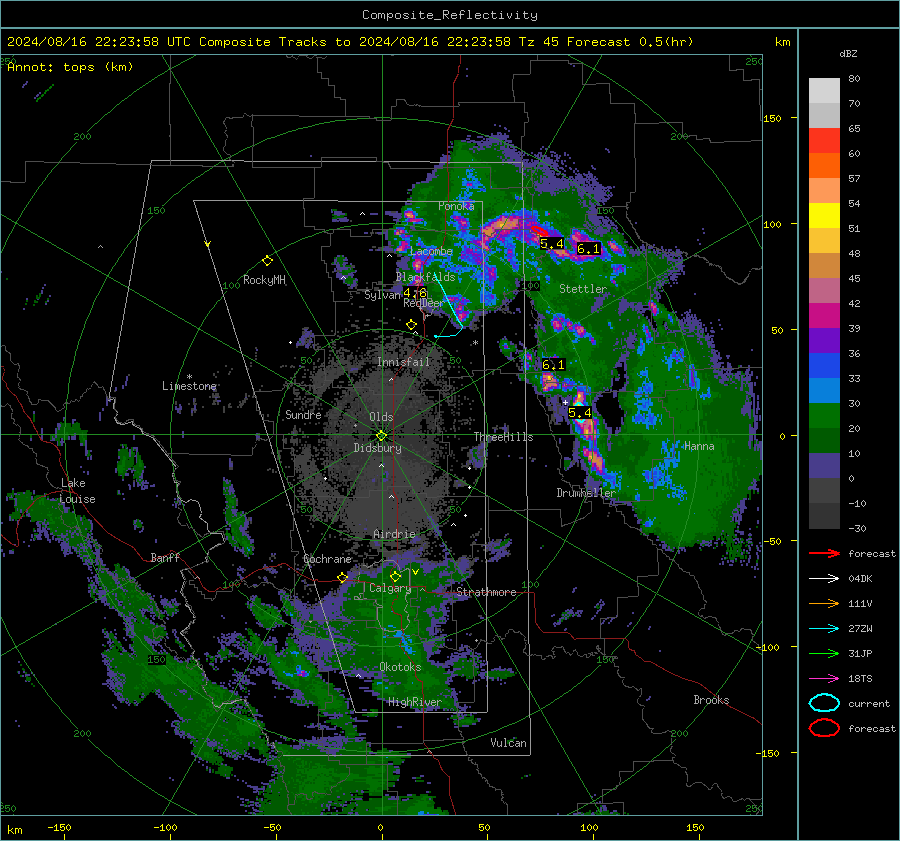
Task: Click the dBZ legend heading
Action: pos(848,53)
